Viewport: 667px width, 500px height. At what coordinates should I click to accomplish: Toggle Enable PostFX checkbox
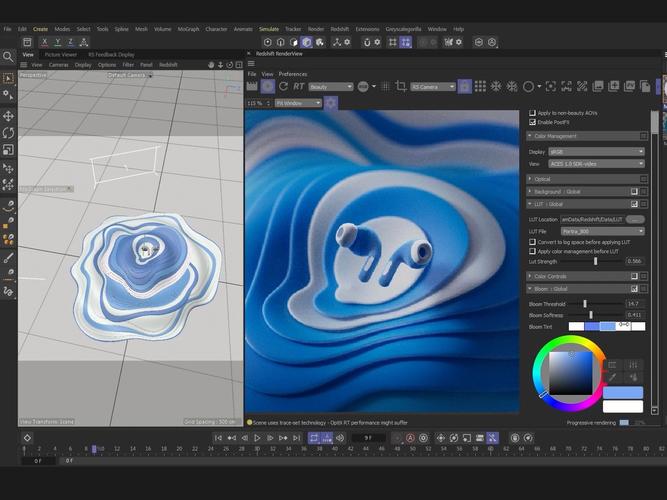(532, 122)
